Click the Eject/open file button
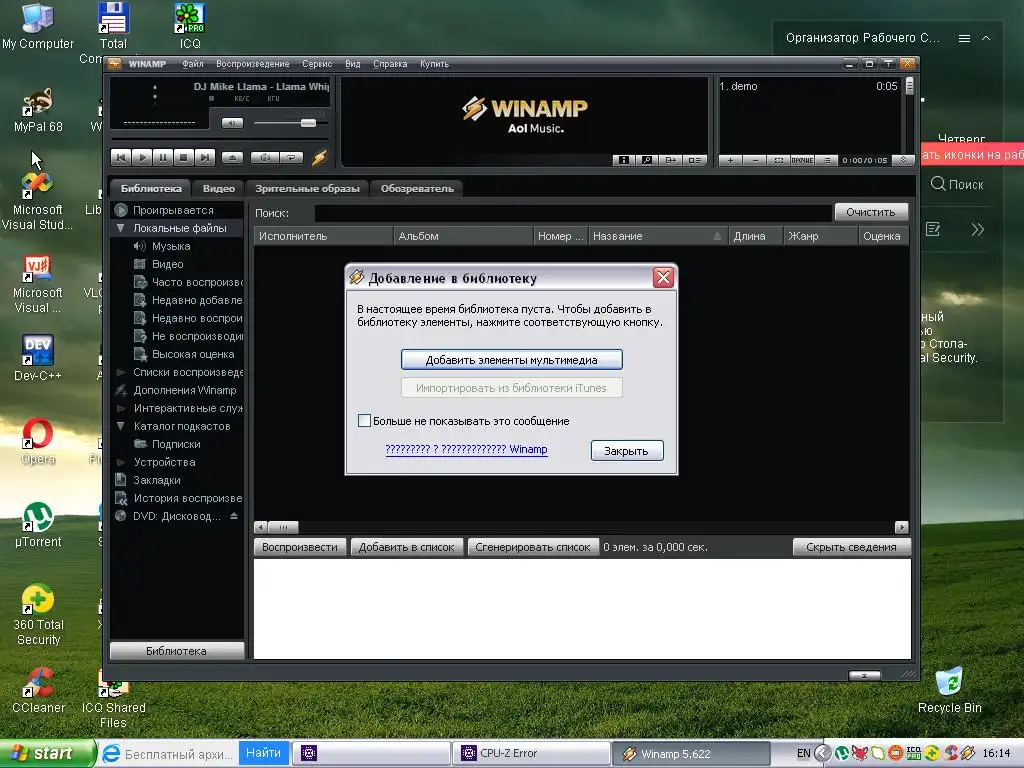This screenshot has width=1024, height=768. click(x=232, y=157)
